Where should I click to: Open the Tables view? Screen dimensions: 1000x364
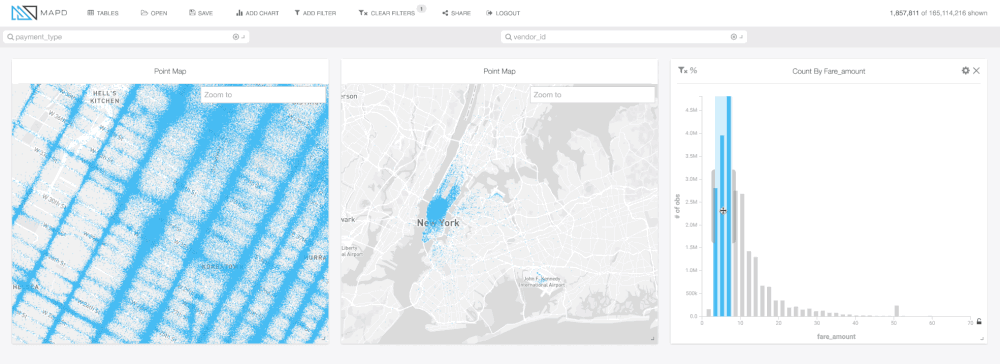(x=103, y=13)
